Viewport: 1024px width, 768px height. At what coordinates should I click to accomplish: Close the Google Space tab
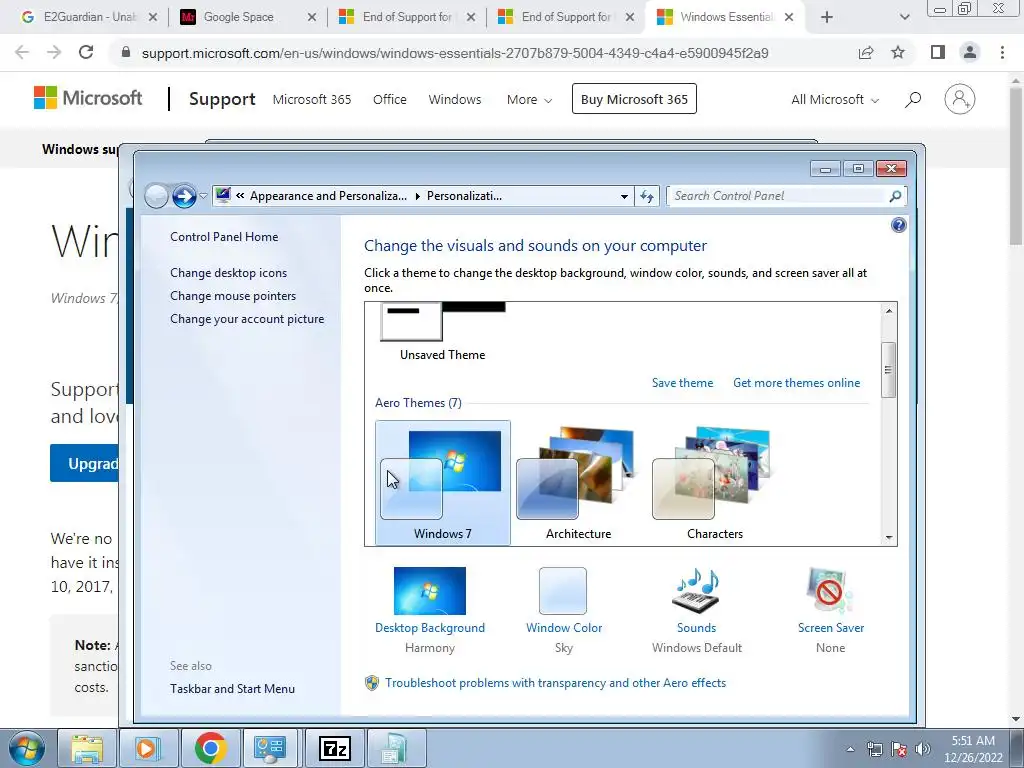312,18
